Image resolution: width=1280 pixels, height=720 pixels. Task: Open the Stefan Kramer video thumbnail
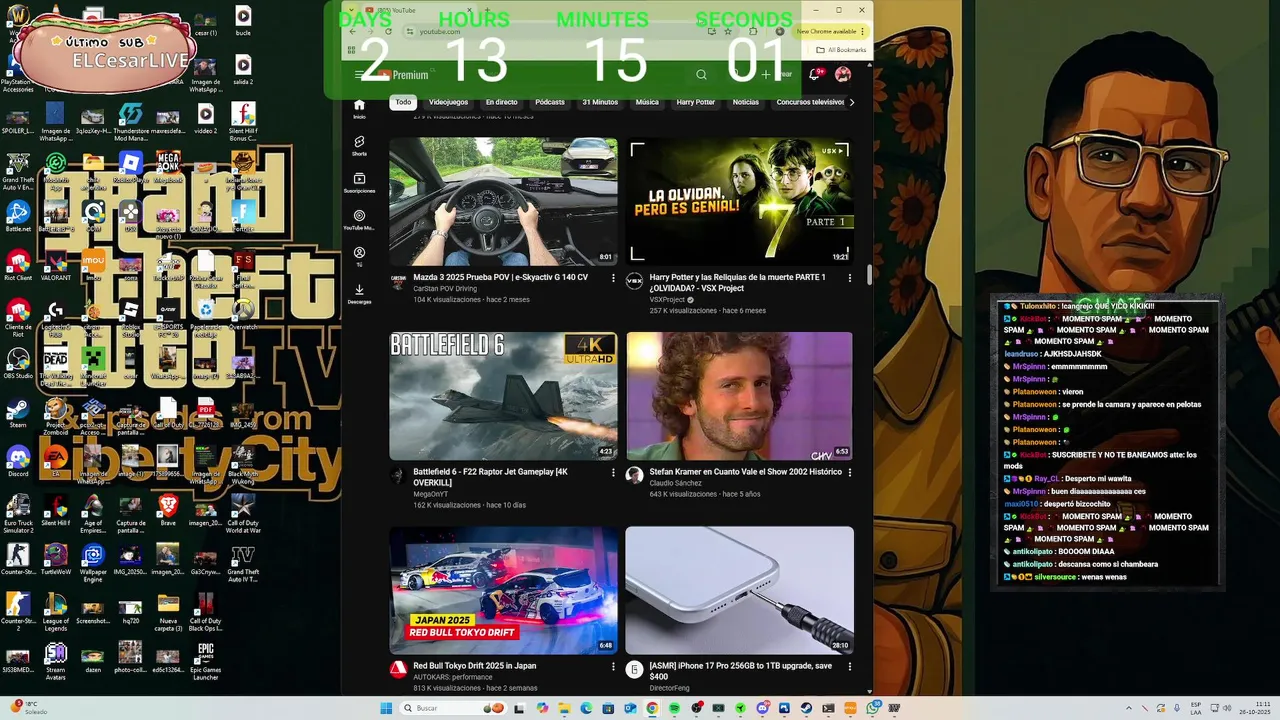(x=740, y=396)
